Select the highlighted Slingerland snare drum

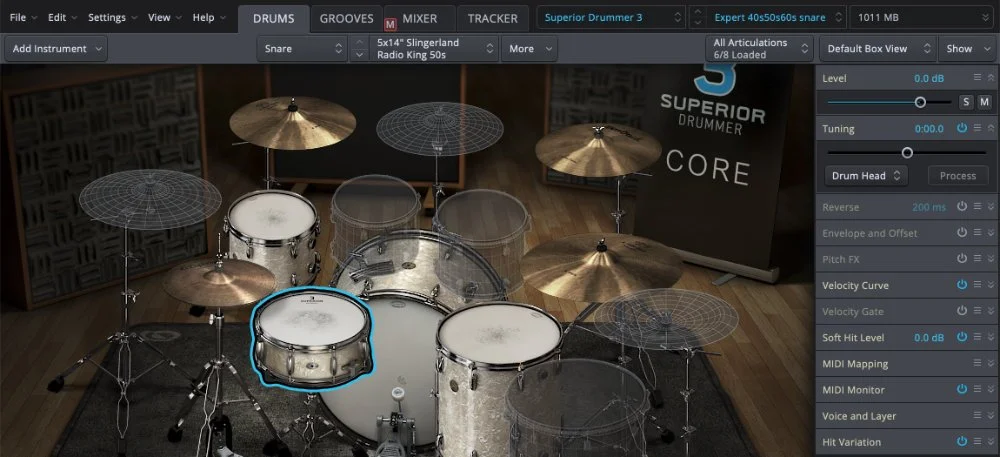(x=312, y=338)
